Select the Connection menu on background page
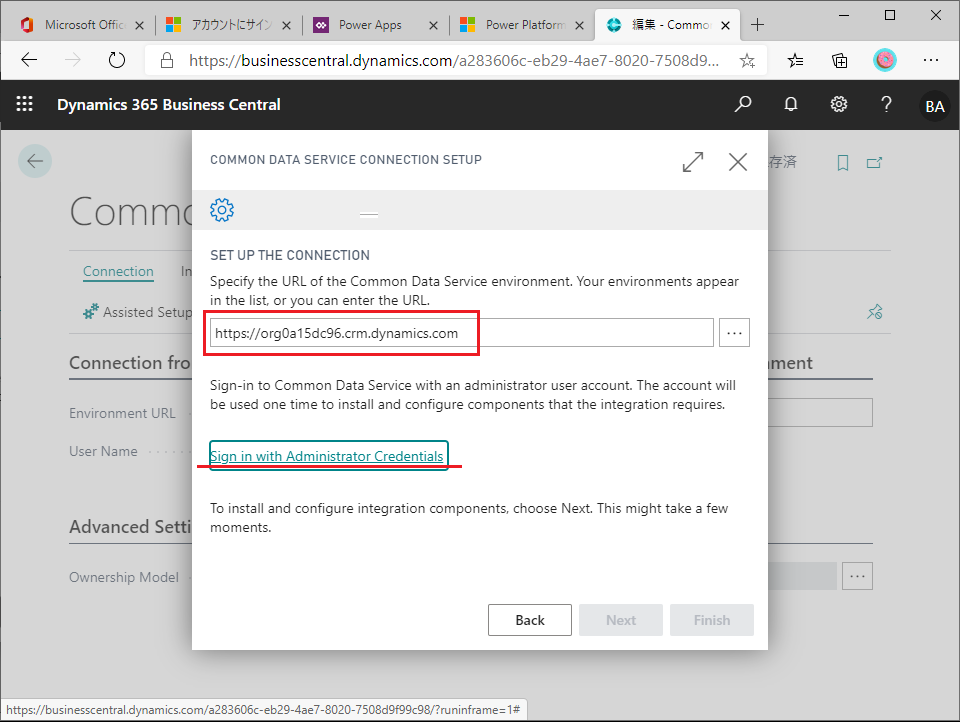This screenshot has width=960, height=722. tap(118, 271)
